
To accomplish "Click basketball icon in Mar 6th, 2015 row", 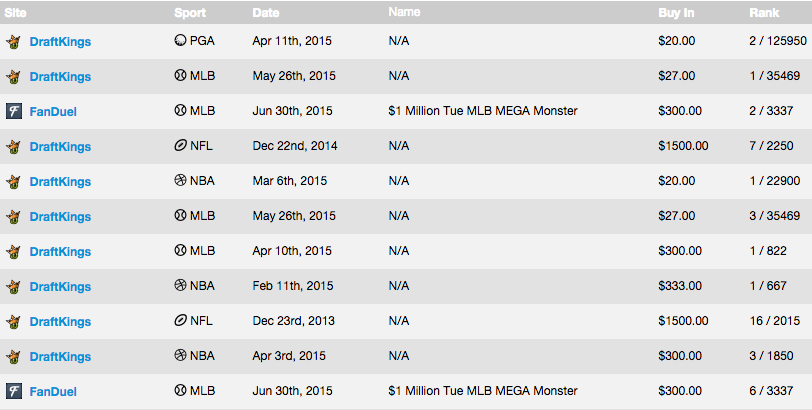I will coord(180,181).
